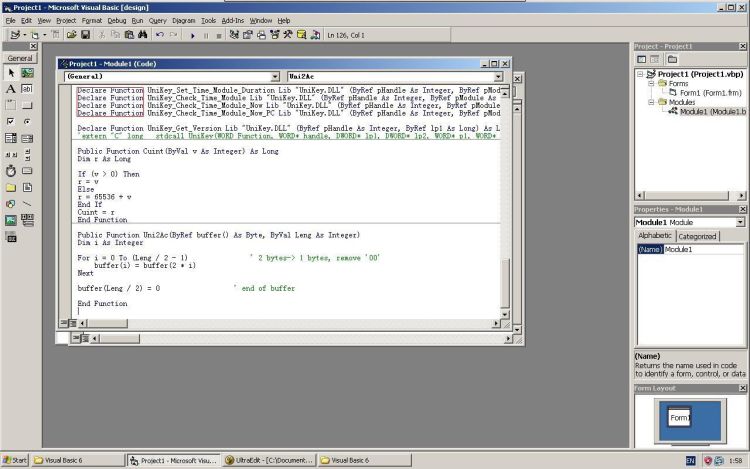
Task: Select the Timer stopwatch control in the toolbox
Action: pos(11,171)
